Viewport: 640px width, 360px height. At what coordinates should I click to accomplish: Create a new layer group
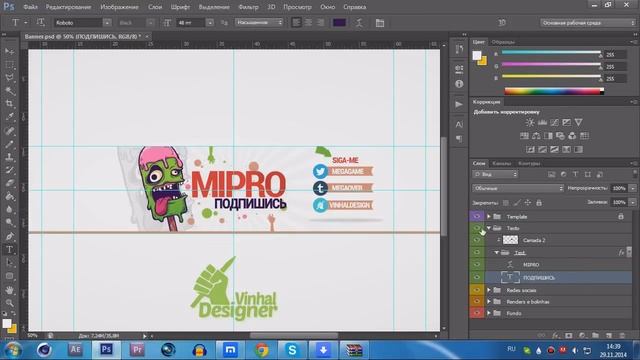(x=596, y=336)
